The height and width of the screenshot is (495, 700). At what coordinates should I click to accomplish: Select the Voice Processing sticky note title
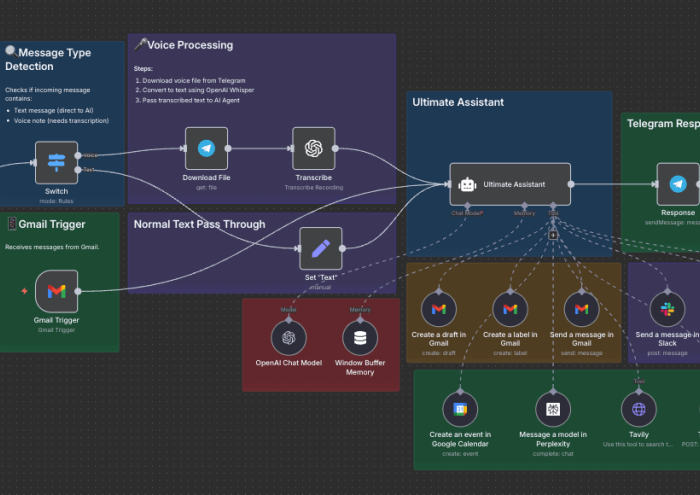click(184, 45)
